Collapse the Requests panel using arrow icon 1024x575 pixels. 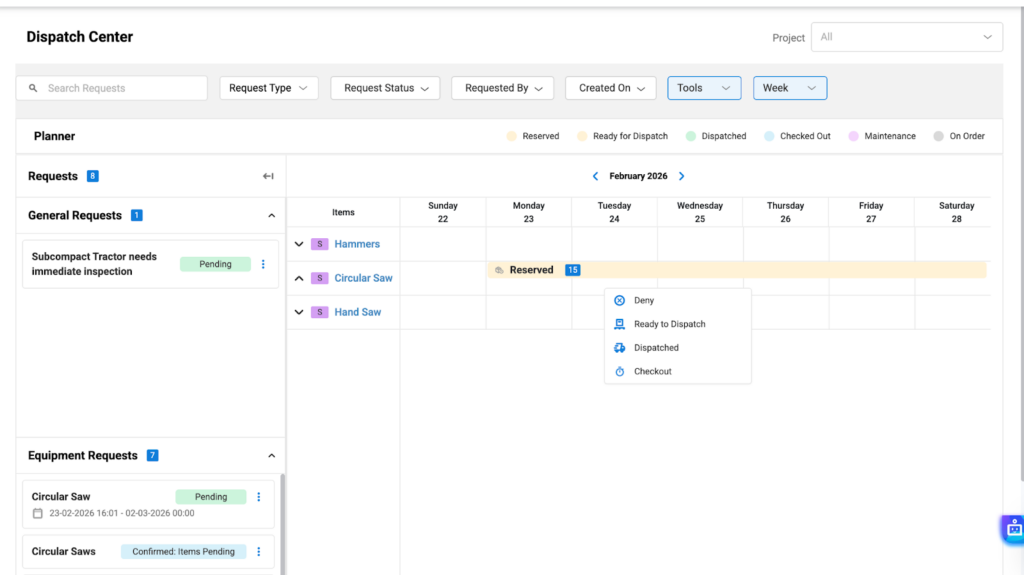[x=268, y=176]
